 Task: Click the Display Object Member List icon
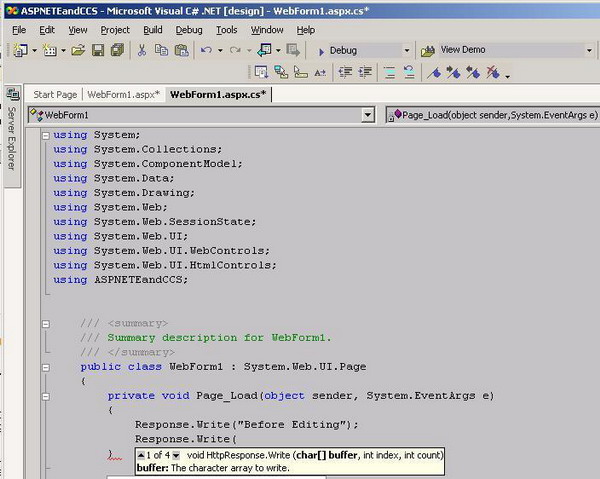[261, 72]
